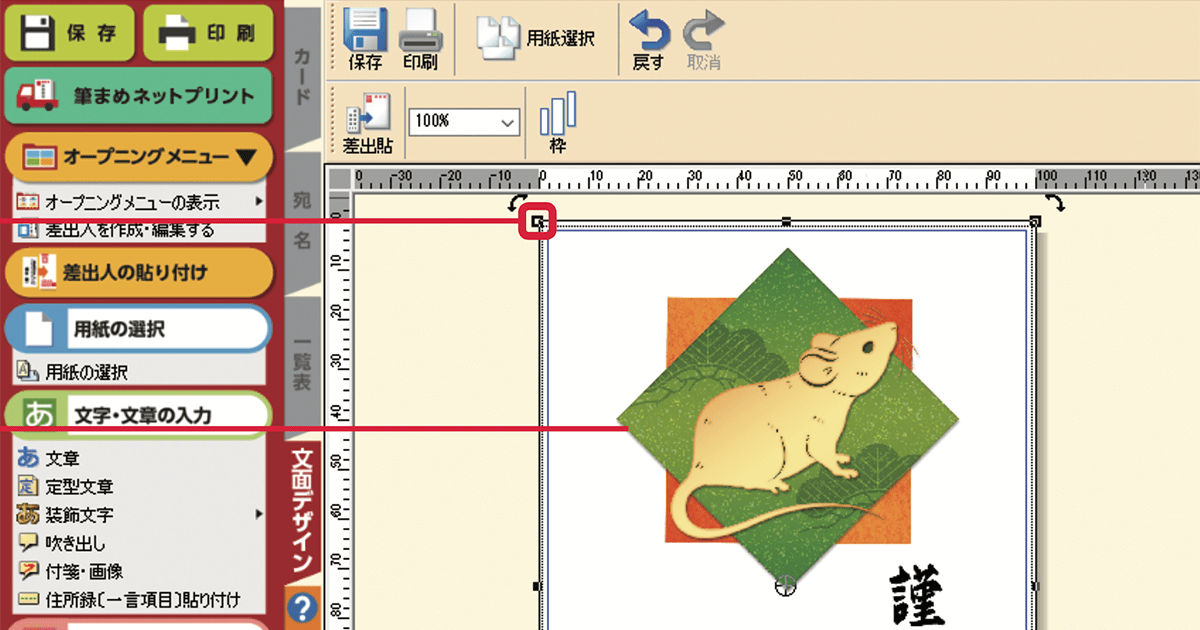The image size is (1200, 630).
Task: Expand the オープニングメニュー section
Action: (139, 157)
